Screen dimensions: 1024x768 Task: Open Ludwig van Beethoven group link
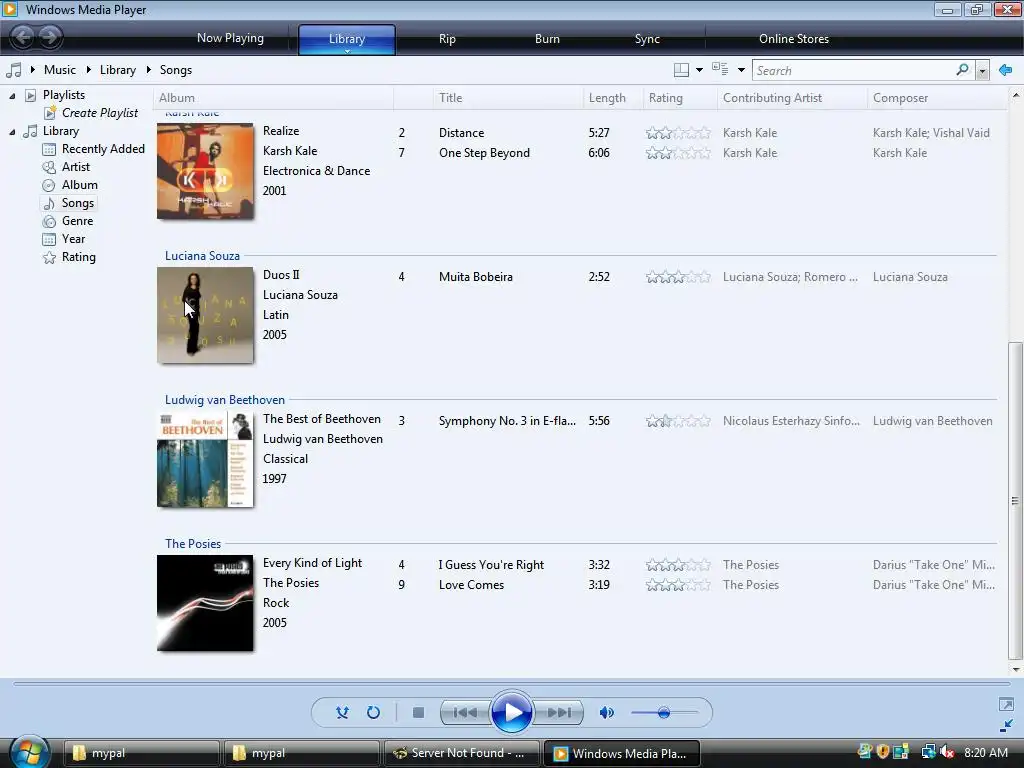coord(225,400)
